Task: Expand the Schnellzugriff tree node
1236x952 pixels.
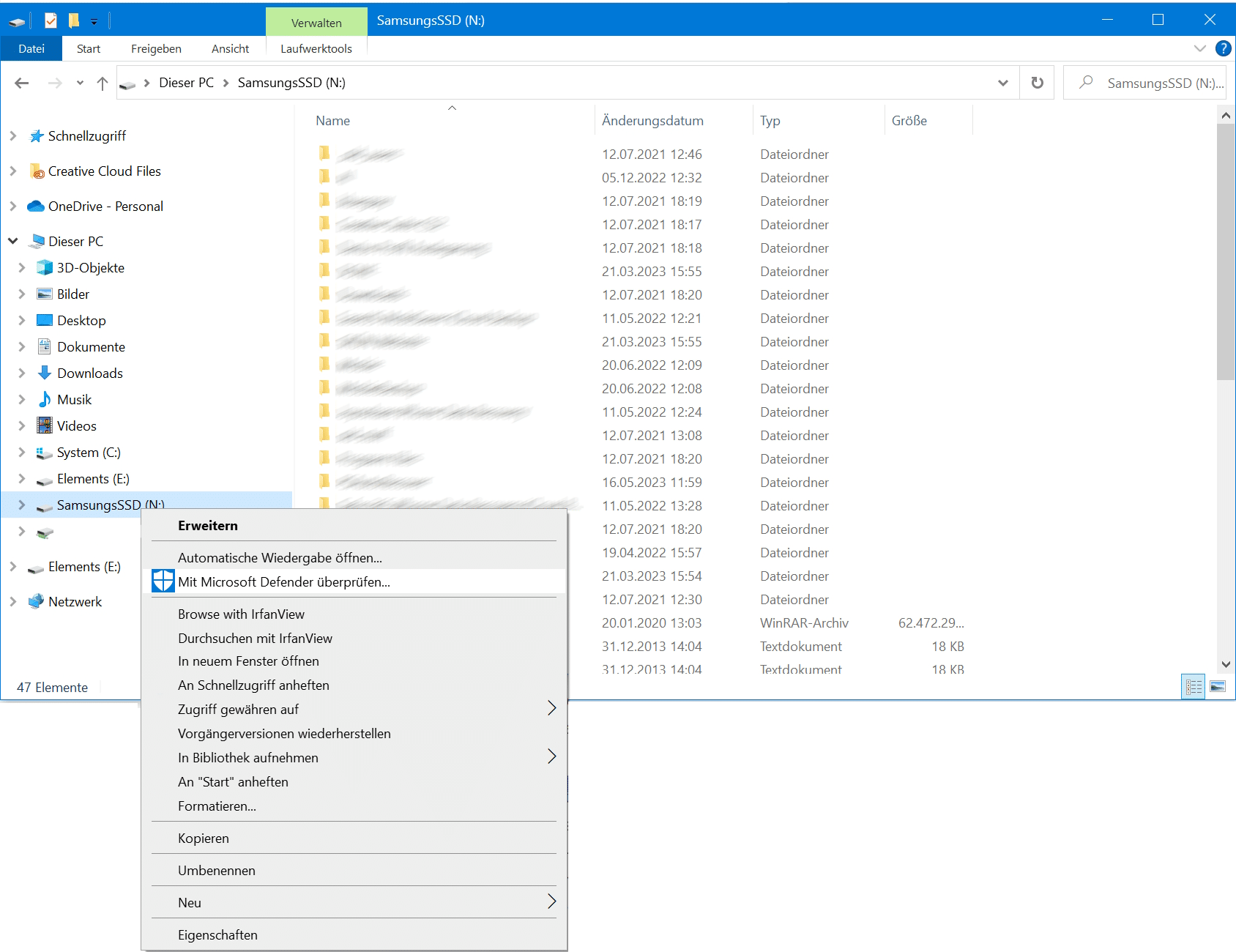Action: [13, 136]
